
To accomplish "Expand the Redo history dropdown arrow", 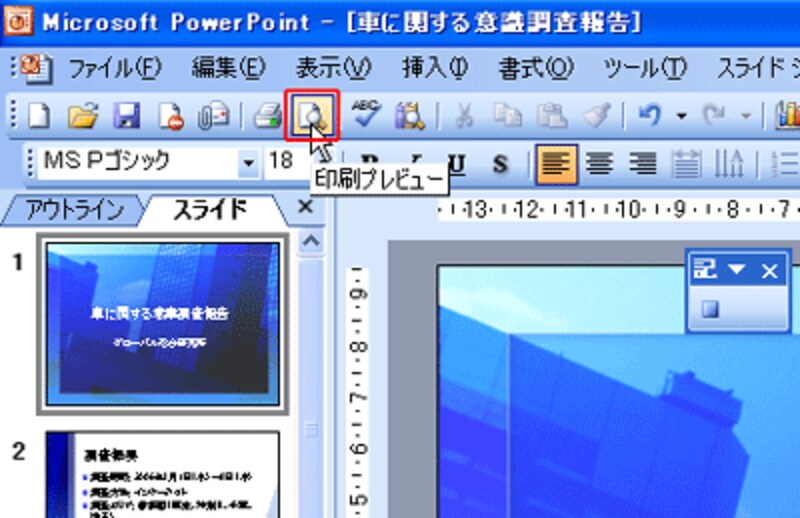I will tap(745, 116).
